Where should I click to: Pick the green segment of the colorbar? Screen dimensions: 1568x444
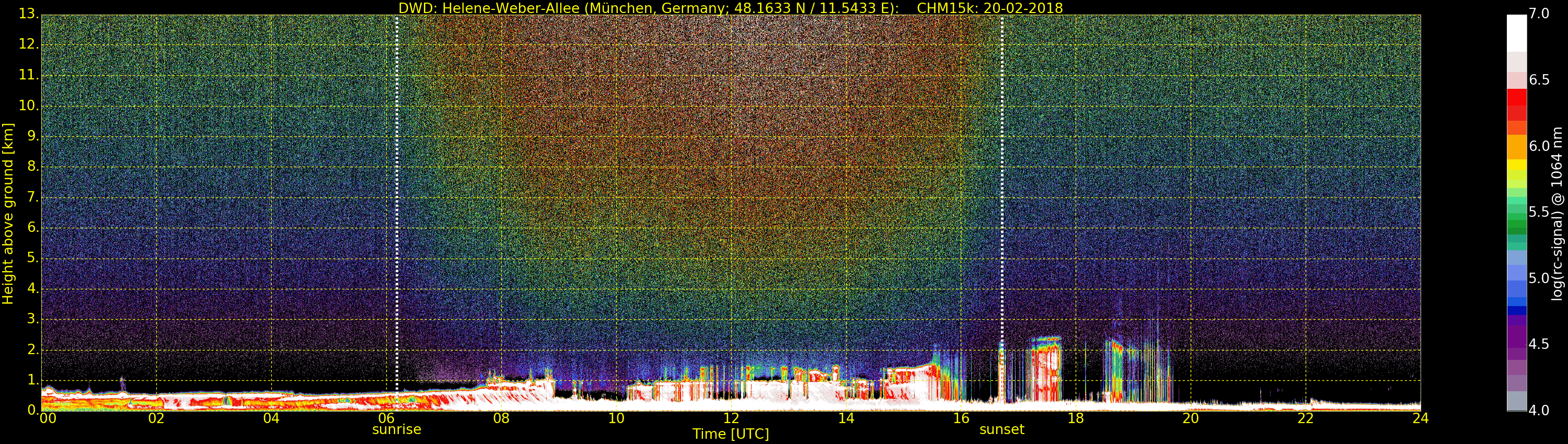tap(1516, 226)
